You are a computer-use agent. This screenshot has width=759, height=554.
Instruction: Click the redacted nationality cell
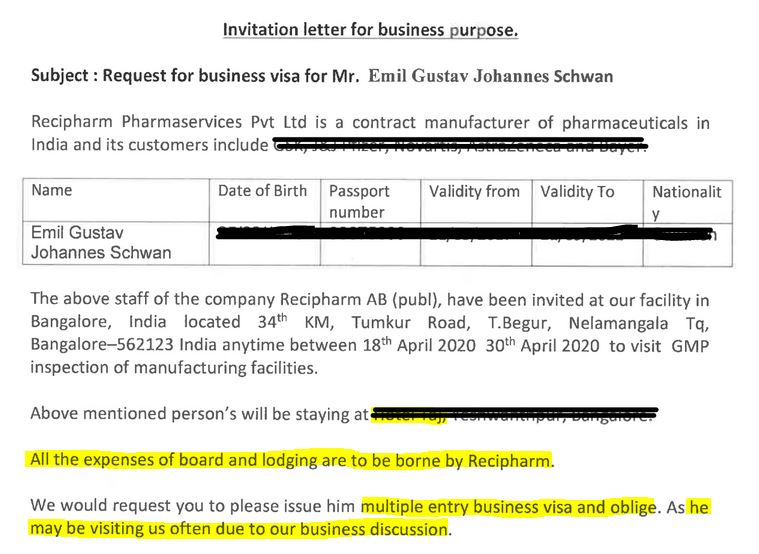coord(685,235)
